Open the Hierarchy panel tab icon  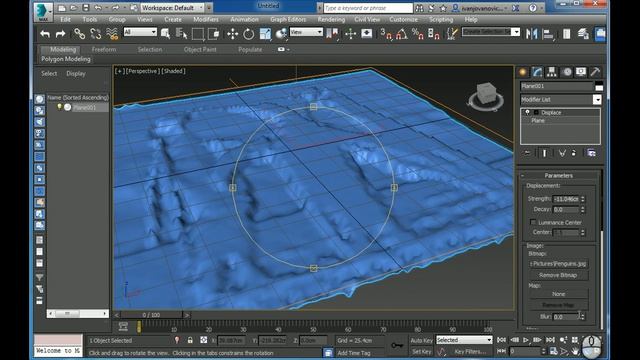(552, 72)
